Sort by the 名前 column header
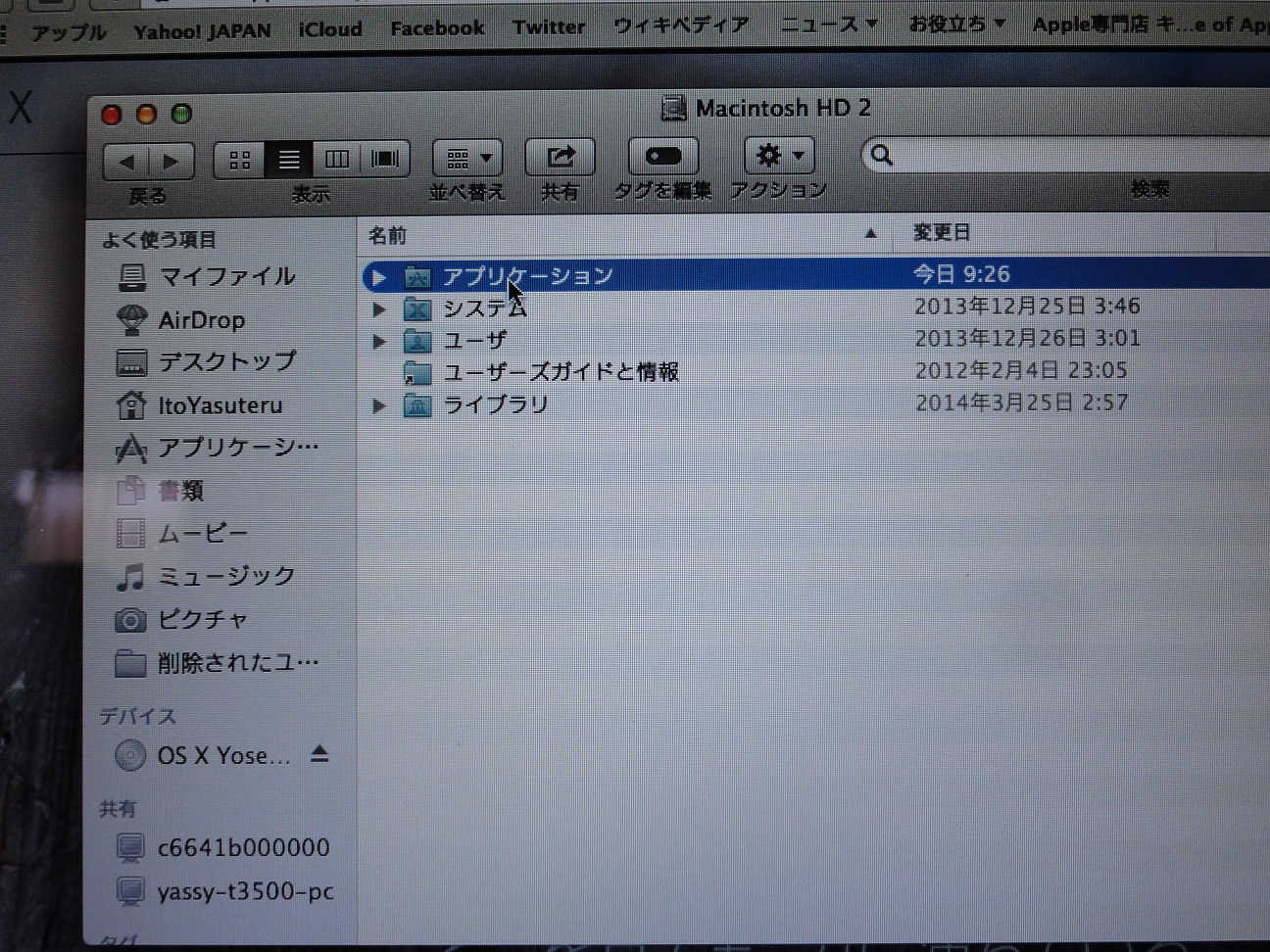Screen dimensions: 1270x952 (388, 235)
